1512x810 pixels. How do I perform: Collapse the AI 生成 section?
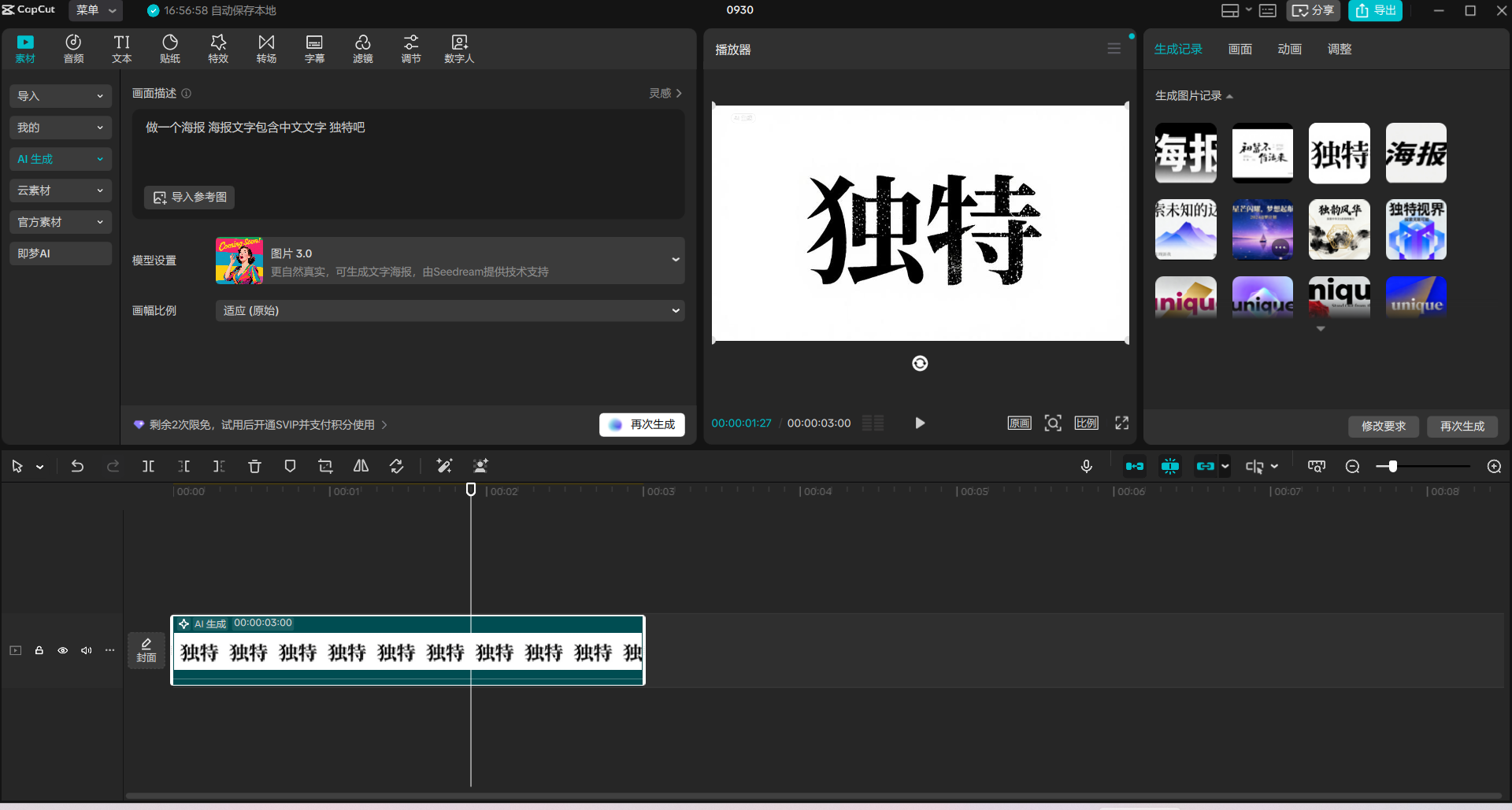click(61, 159)
